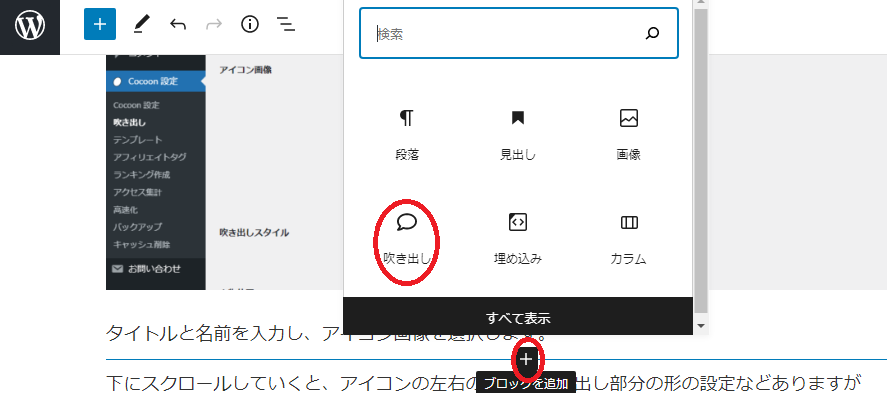Select the pencil edit tool
This screenshot has height=393, width=887.
click(139, 24)
